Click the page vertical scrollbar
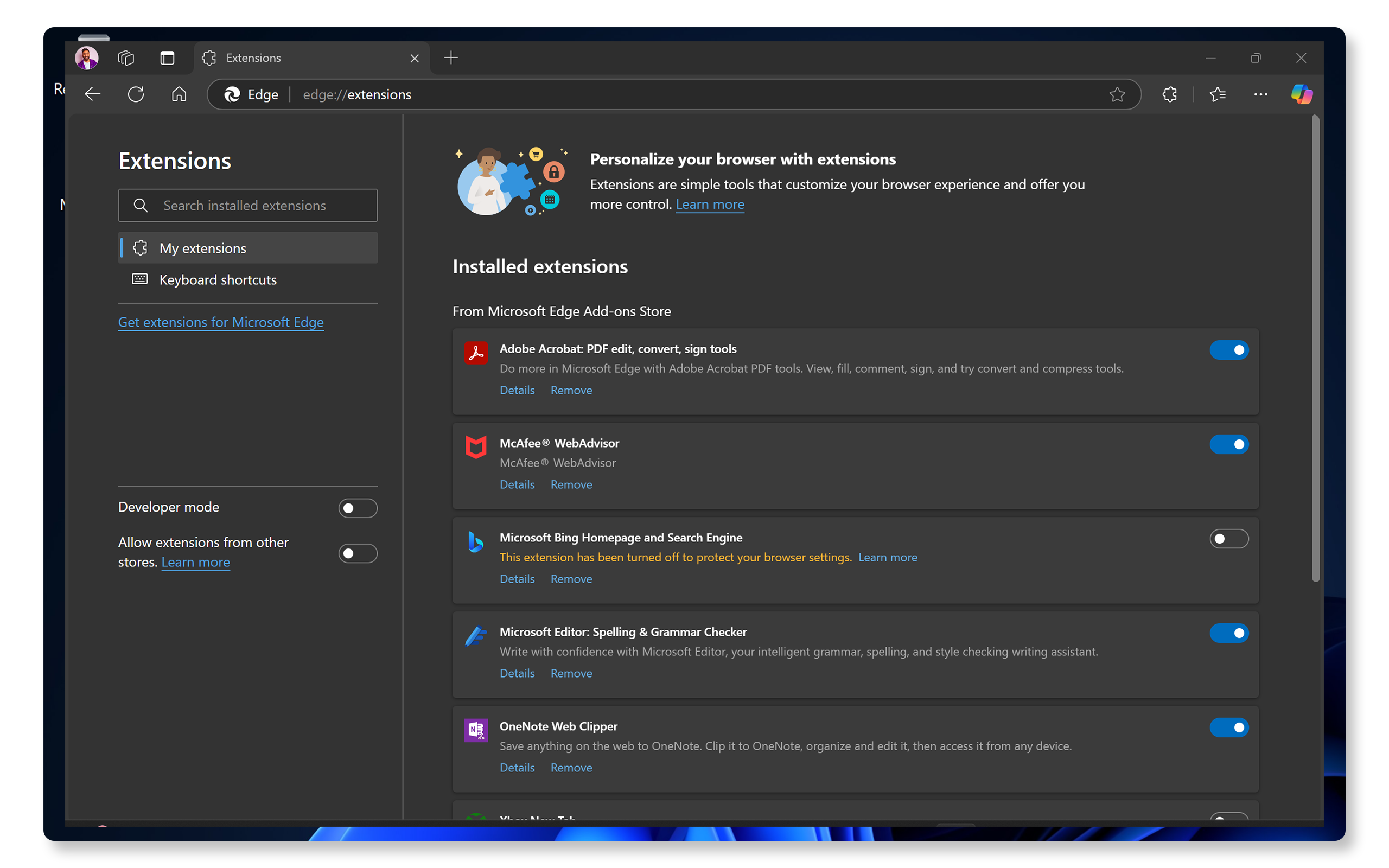The height and width of the screenshot is (868, 1389). (x=1315, y=348)
